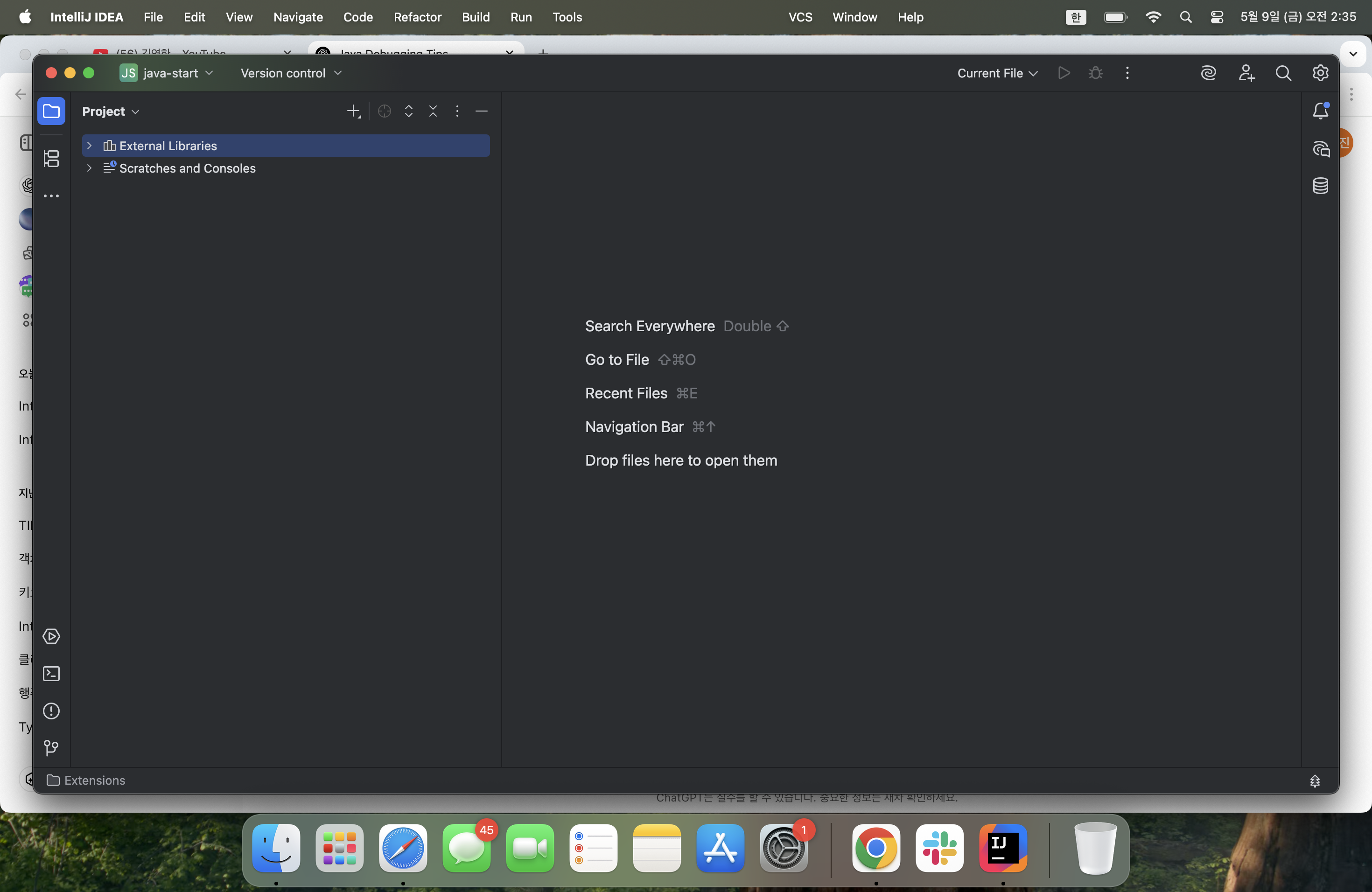The height and width of the screenshot is (892, 1372).
Task: Open Finder from the Dock
Action: pyautogui.click(x=276, y=848)
